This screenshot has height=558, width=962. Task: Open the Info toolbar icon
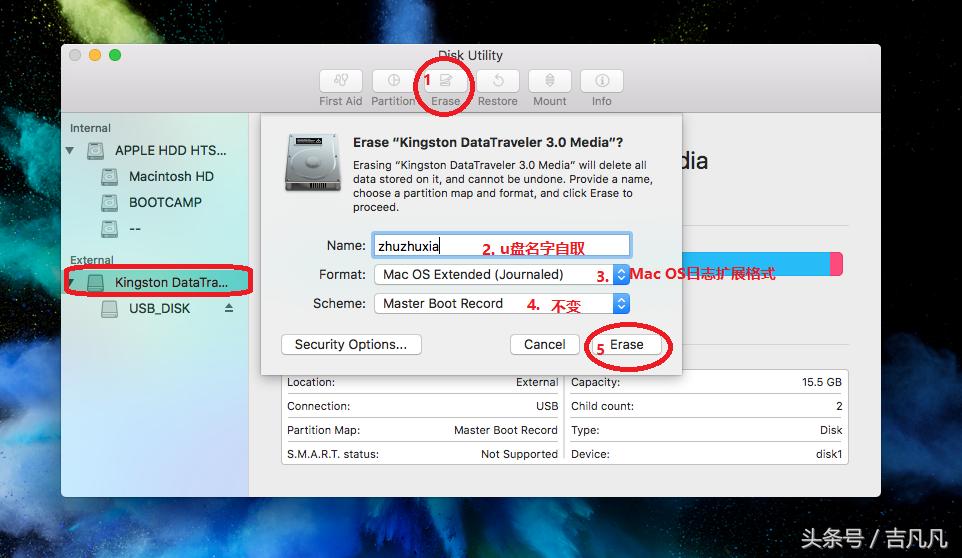(601, 81)
